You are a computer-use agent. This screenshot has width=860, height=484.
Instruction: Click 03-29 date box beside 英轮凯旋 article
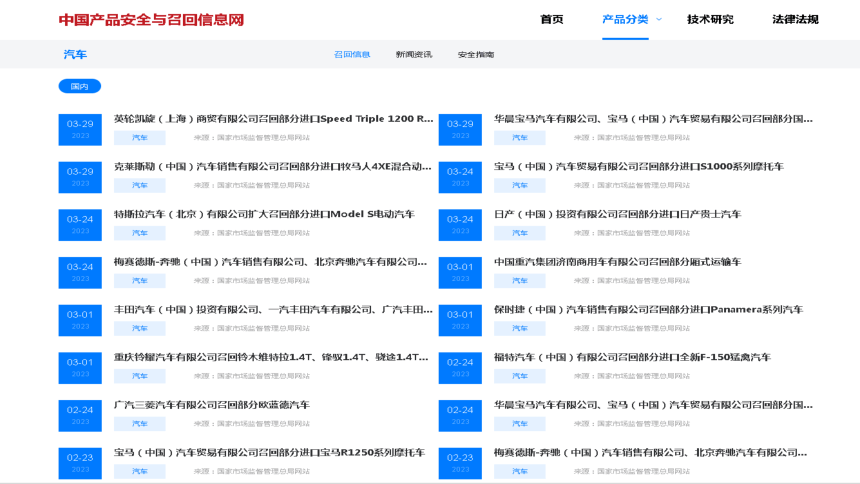click(80, 130)
